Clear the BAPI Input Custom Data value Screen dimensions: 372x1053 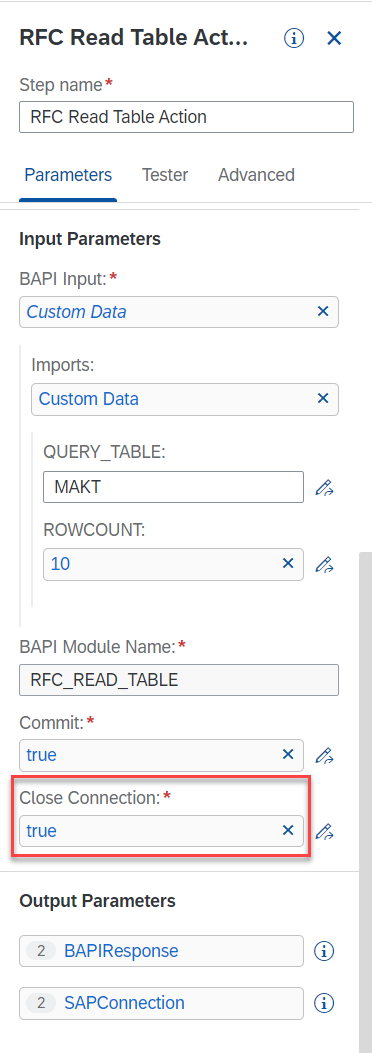point(323,312)
